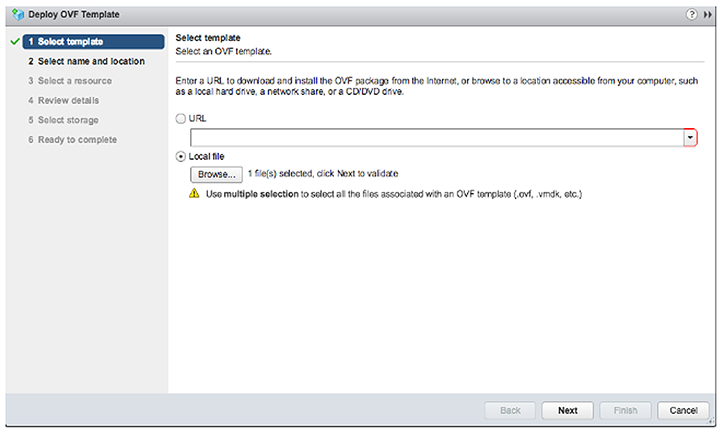720x432 pixels.
Task: Select the Local file radio button
Action: click(181, 157)
